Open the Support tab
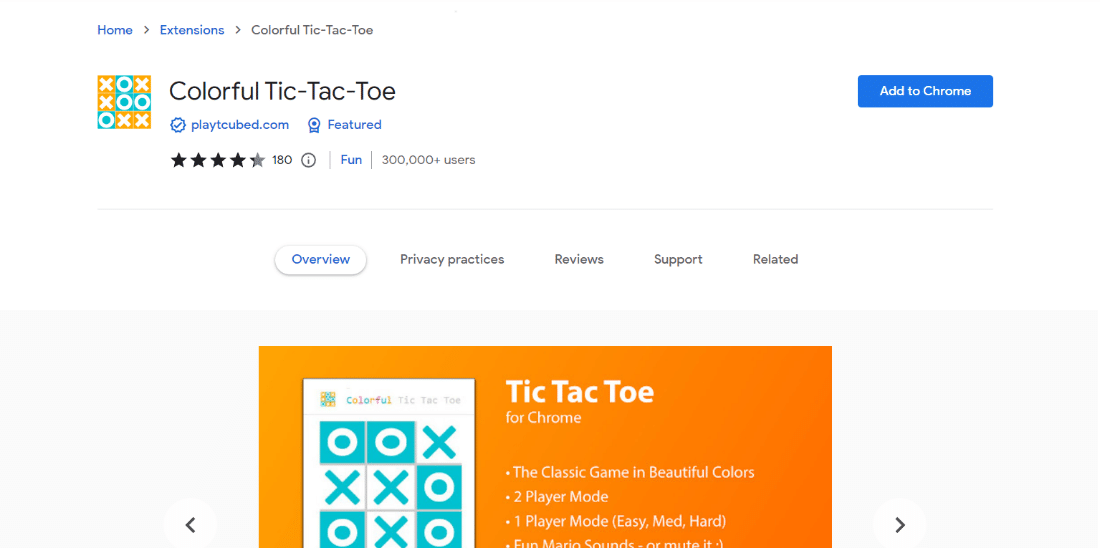 coord(678,260)
